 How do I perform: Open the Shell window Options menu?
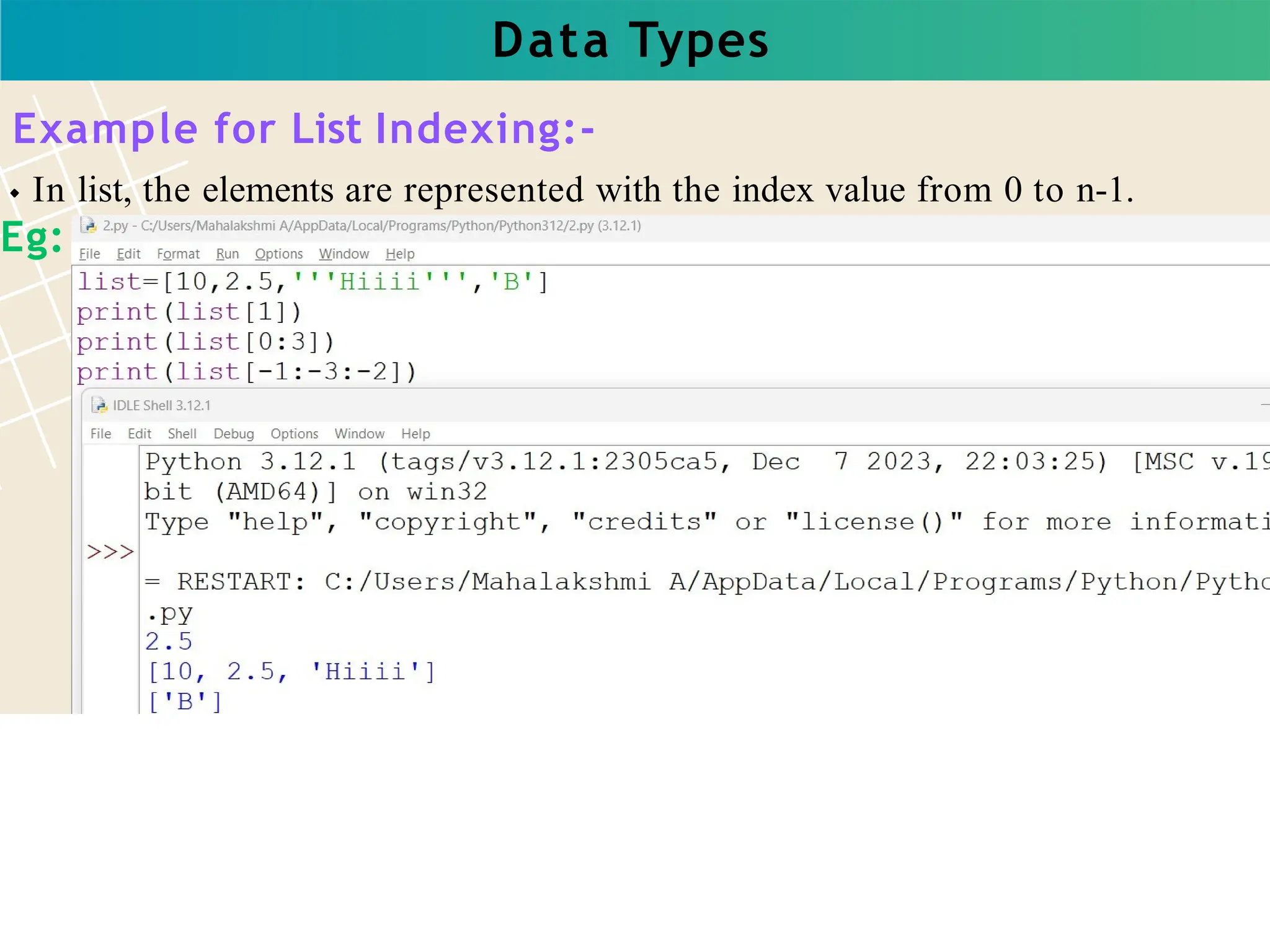click(x=294, y=434)
